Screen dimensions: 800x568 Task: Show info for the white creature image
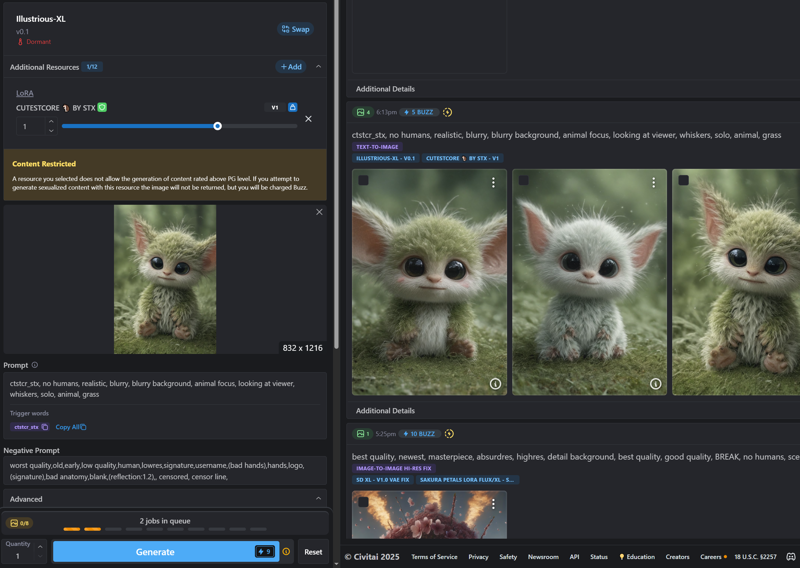[x=656, y=384]
